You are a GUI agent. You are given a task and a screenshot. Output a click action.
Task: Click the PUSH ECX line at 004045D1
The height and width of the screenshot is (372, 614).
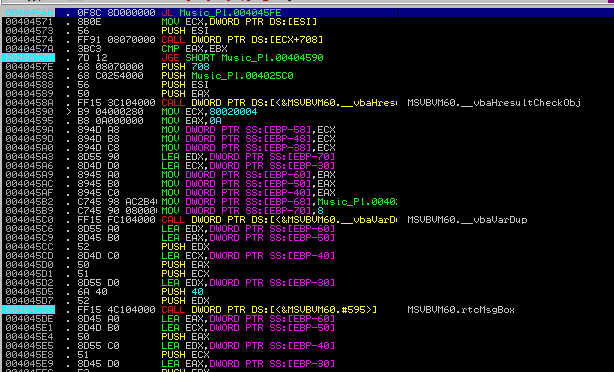pyautogui.click(x=185, y=274)
